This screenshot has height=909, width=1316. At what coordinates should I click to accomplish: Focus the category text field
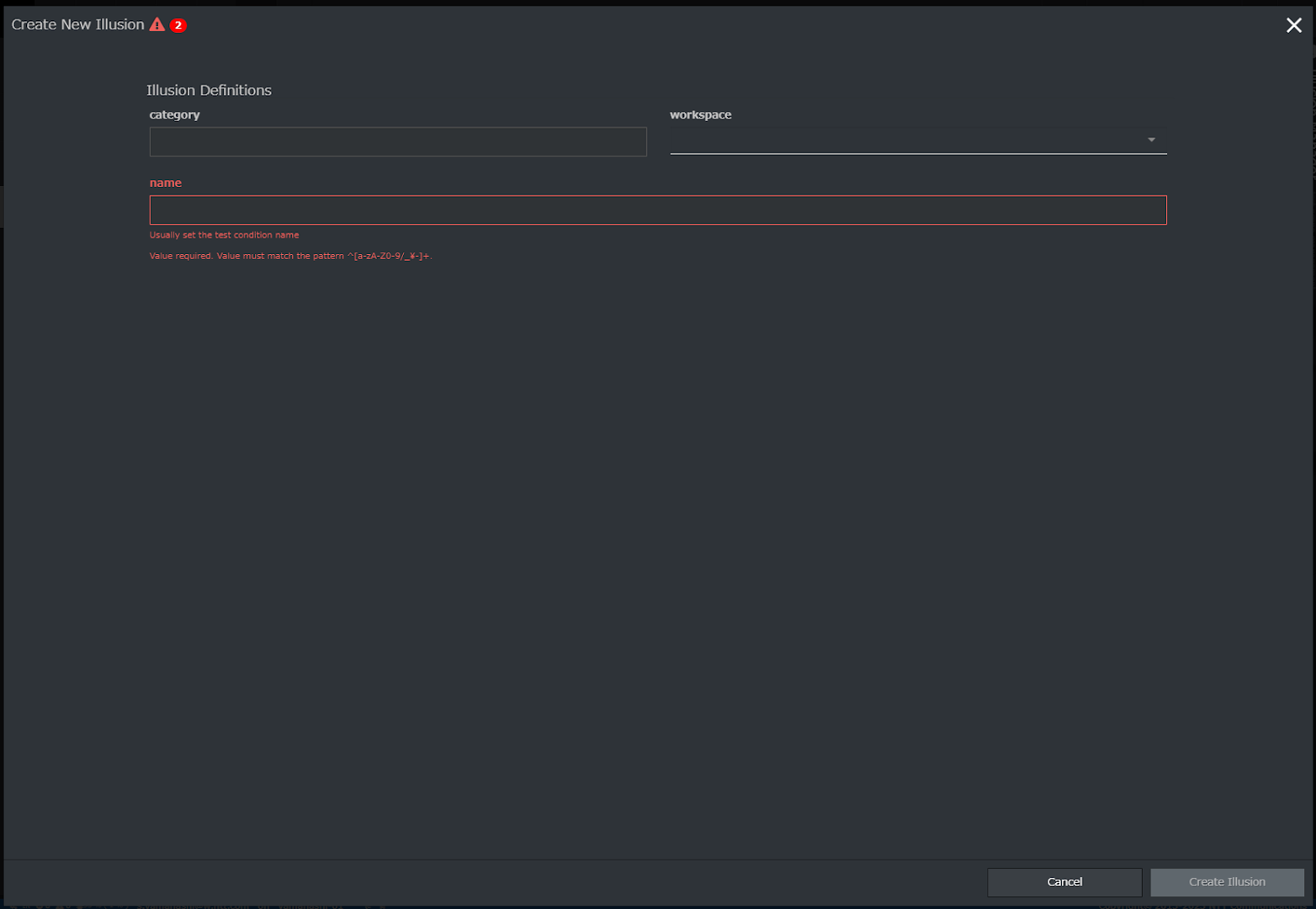[x=398, y=141]
